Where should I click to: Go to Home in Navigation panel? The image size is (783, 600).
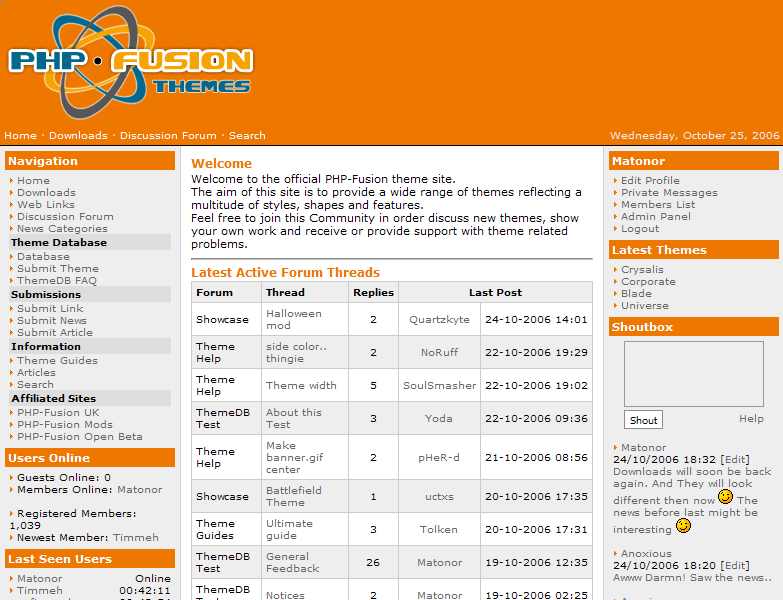pos(33,181)
